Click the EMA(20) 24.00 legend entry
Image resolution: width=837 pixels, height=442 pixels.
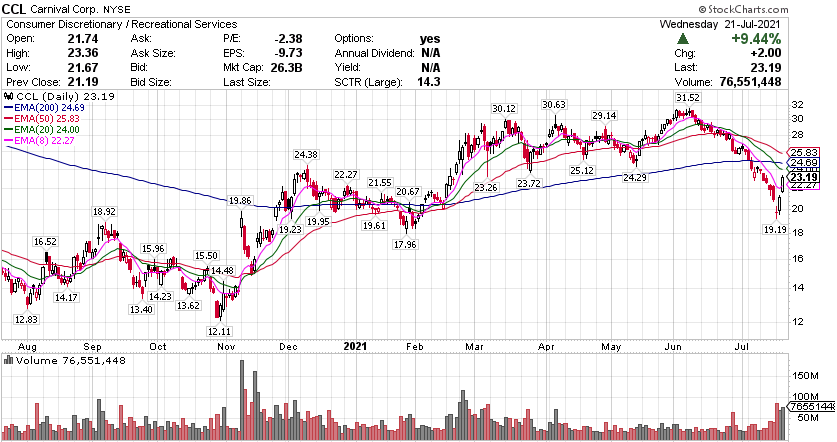click(42, 130)
